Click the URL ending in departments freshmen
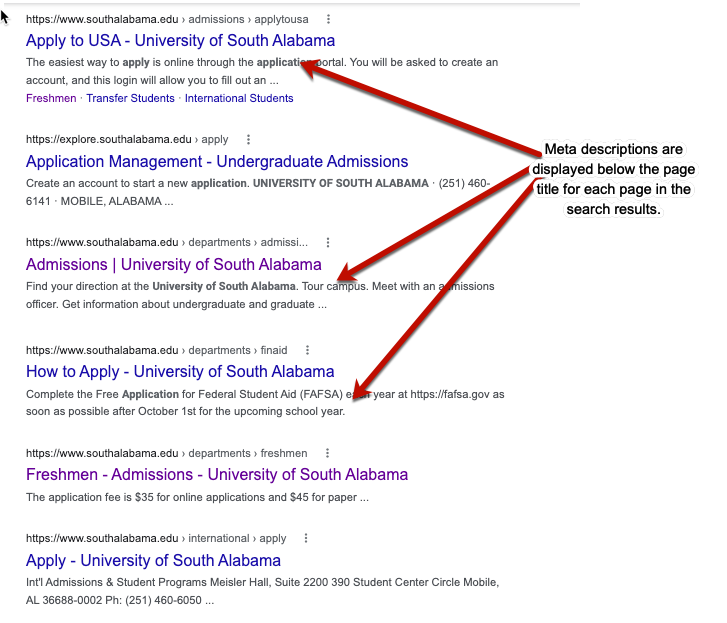727x623 pixels. [x=166, y=453]
